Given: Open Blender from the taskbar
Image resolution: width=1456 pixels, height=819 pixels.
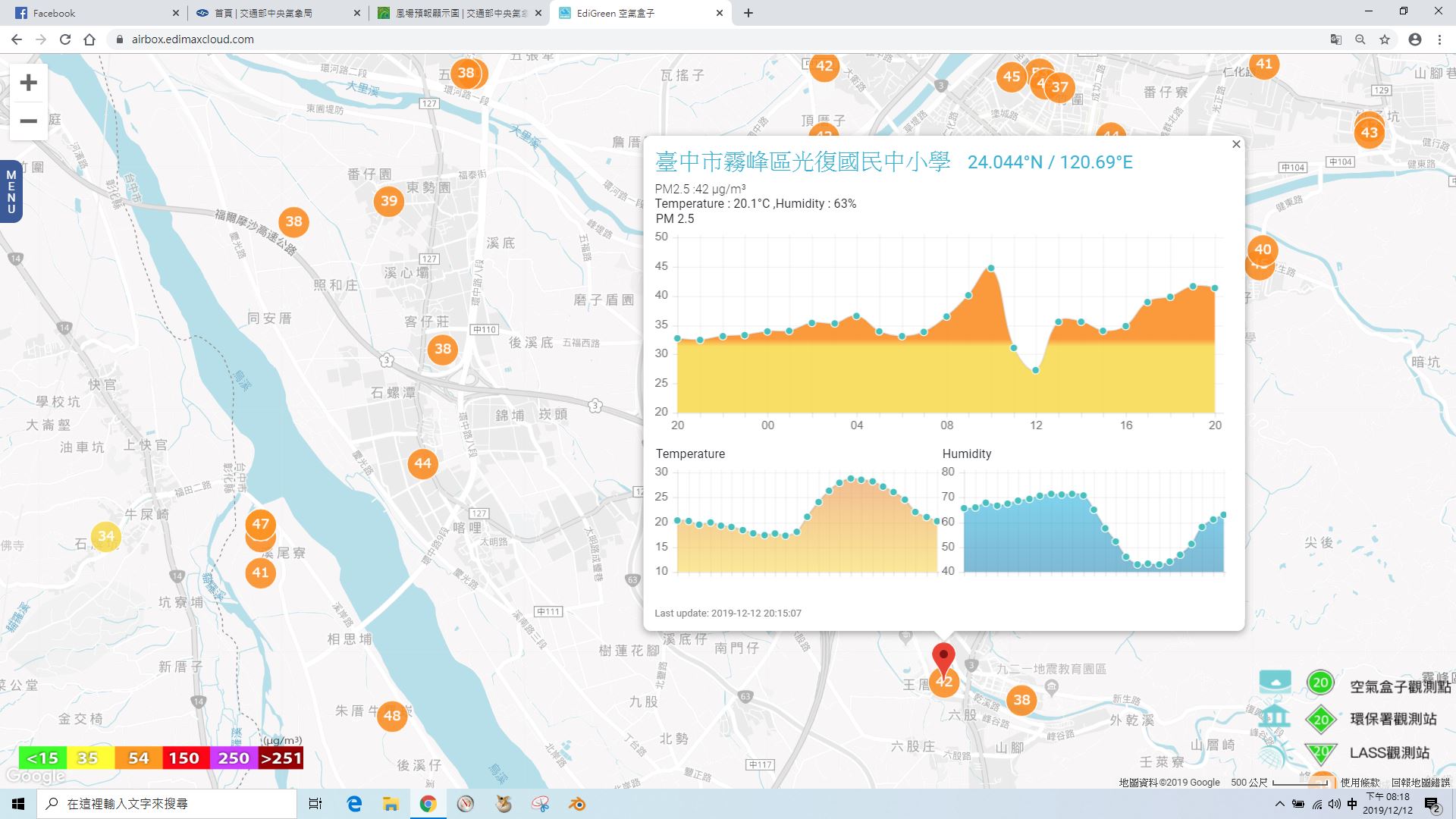Looking at the screenshot, I should pyautogui.click(x=577, y=804).
